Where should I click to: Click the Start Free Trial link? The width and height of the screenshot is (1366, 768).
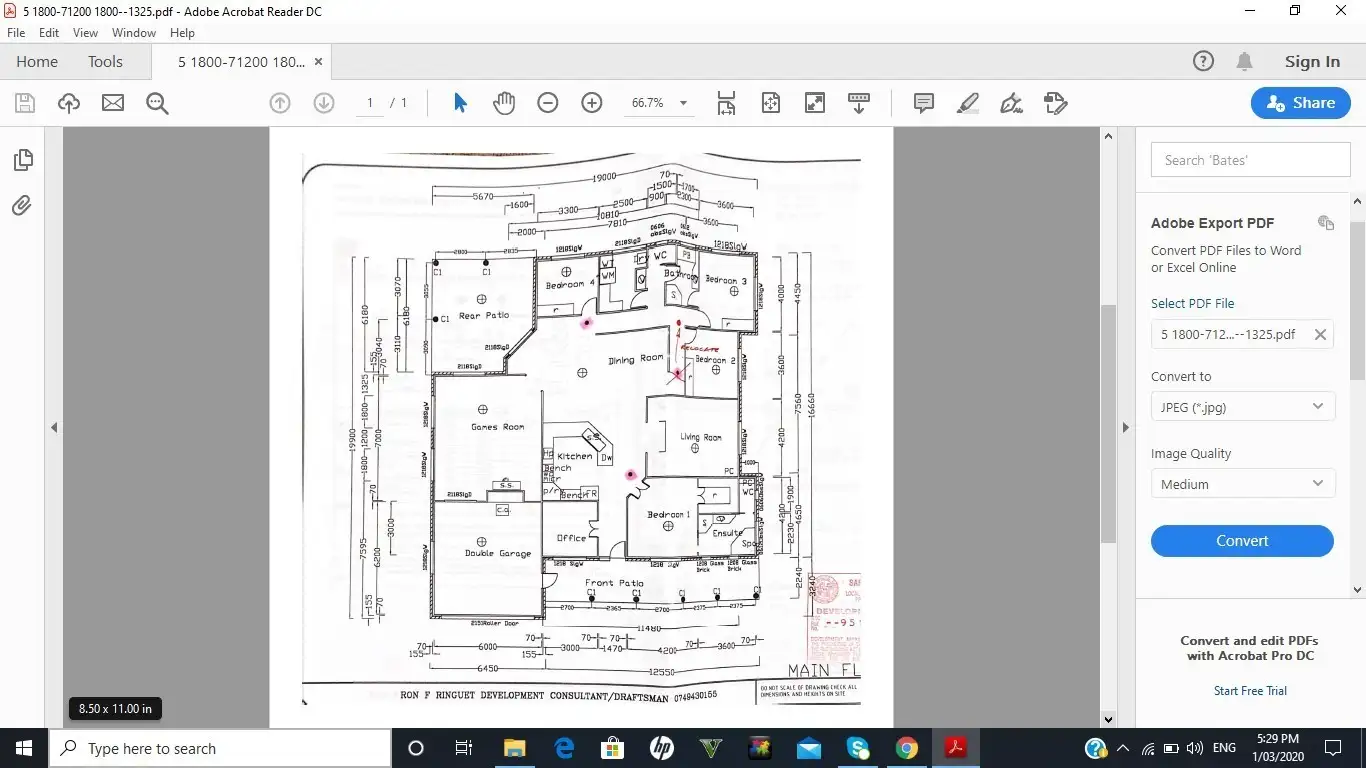click(1250, 691)
